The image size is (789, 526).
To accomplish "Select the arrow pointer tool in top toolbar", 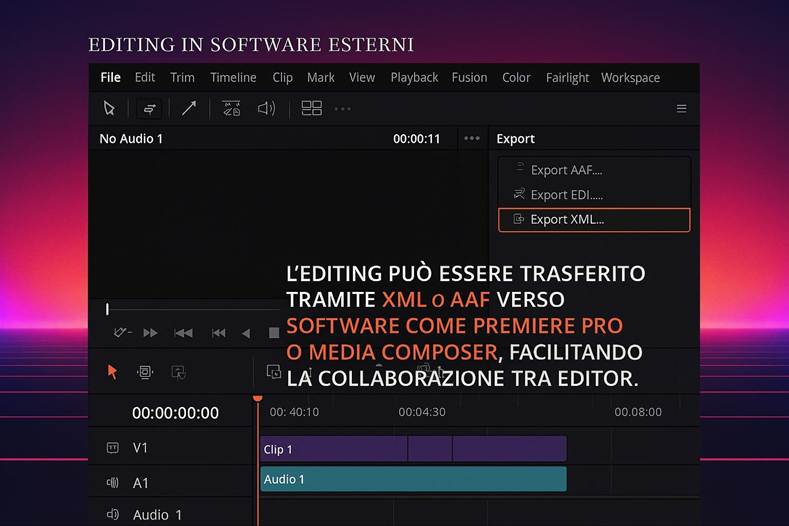I will coord(109,108).
